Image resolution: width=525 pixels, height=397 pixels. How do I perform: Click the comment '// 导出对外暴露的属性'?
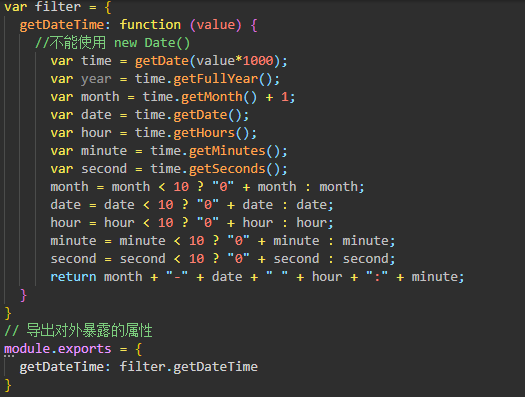(78, 331)
